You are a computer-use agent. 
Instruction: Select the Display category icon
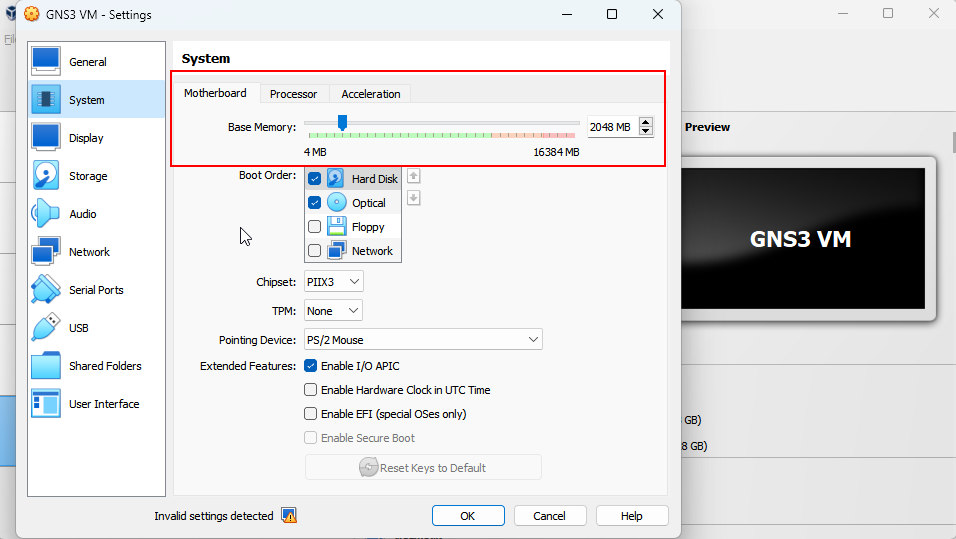(x=46, y=137)
